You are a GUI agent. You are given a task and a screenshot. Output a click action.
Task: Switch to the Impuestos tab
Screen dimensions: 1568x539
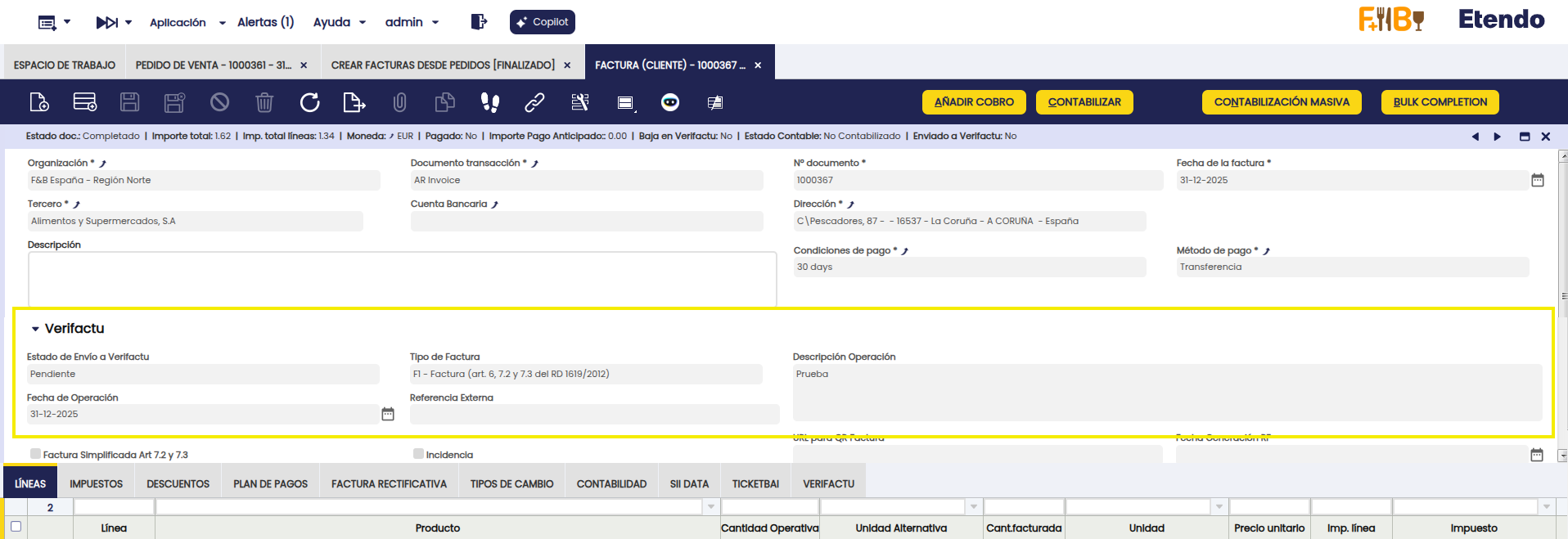(96, 483)
